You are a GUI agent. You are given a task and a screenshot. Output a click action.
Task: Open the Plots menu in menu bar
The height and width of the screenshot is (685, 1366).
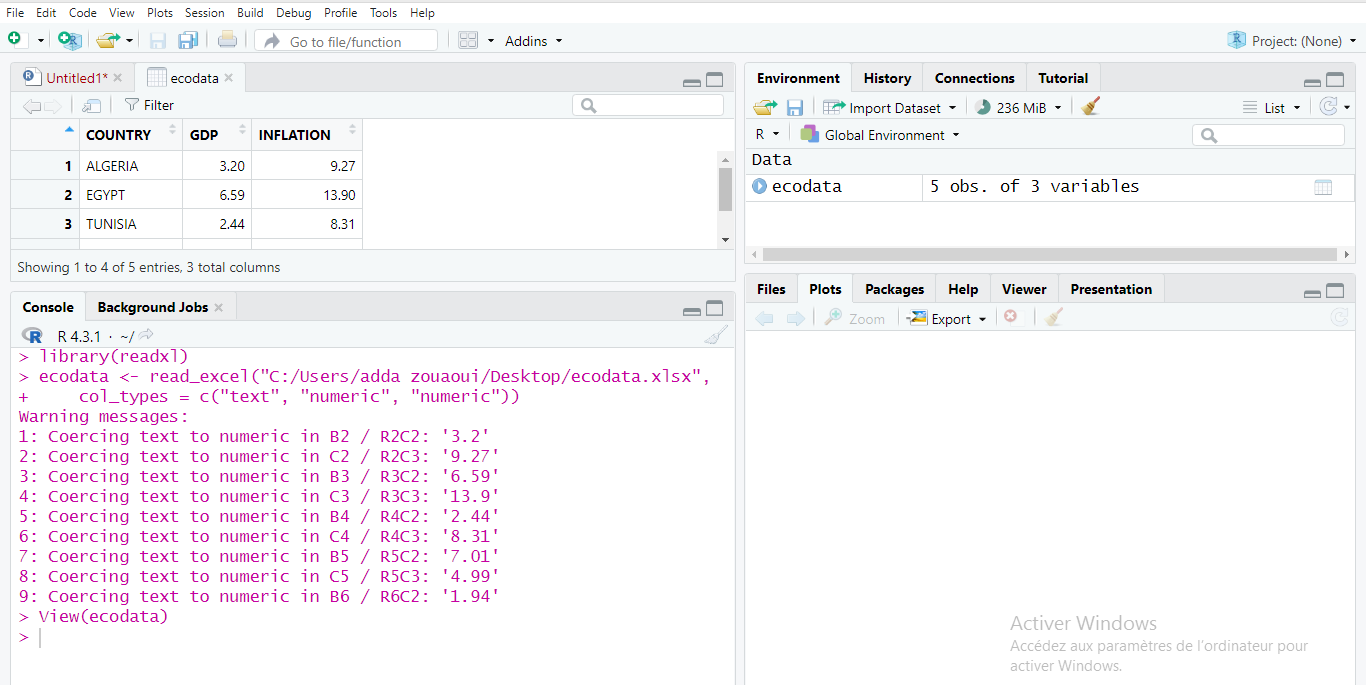point(159,13)
